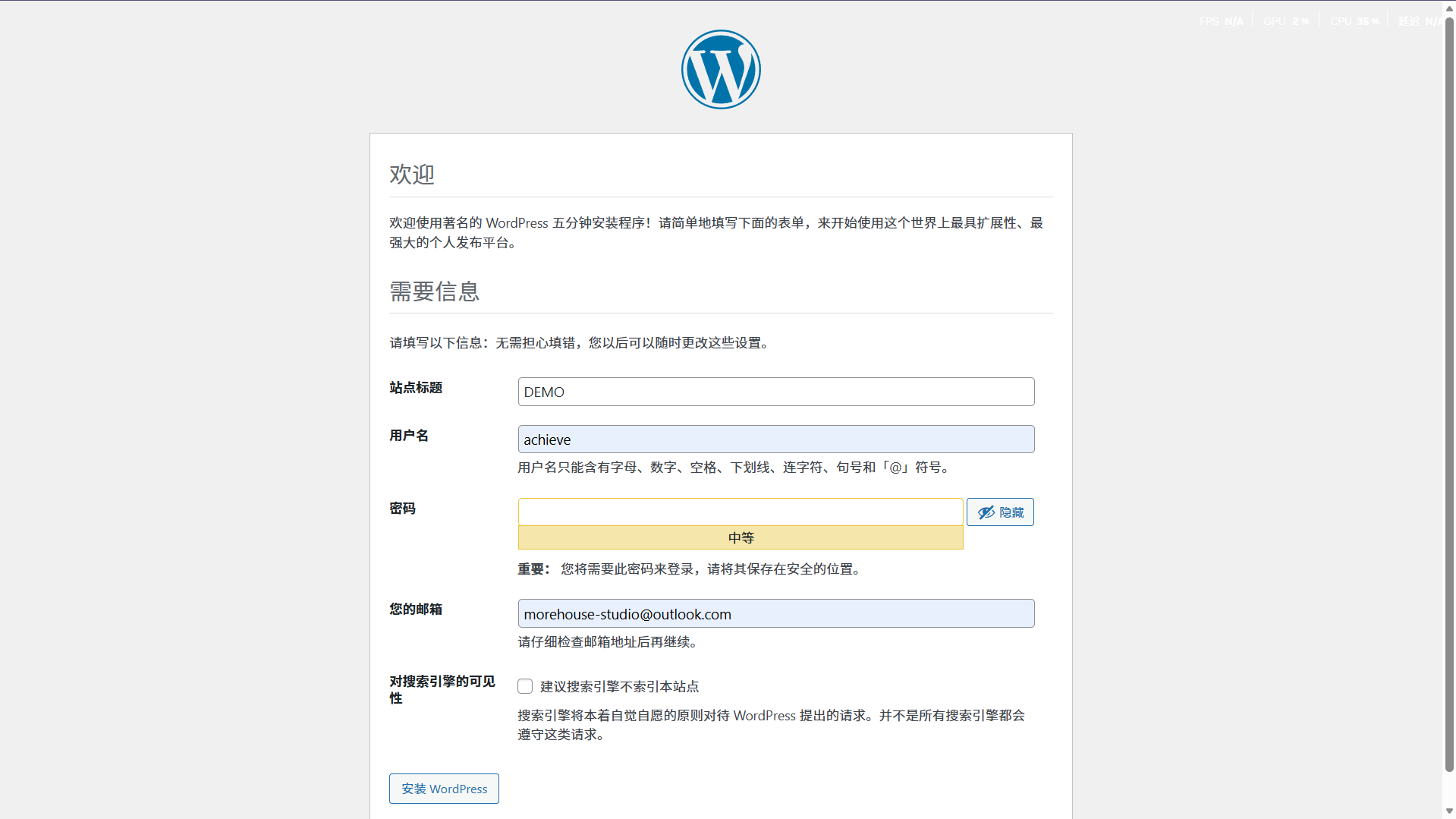The width and height of the screenshot is (1456, 819).
Task: Click the GPU usage indicator
Action: pos(1285,20)
